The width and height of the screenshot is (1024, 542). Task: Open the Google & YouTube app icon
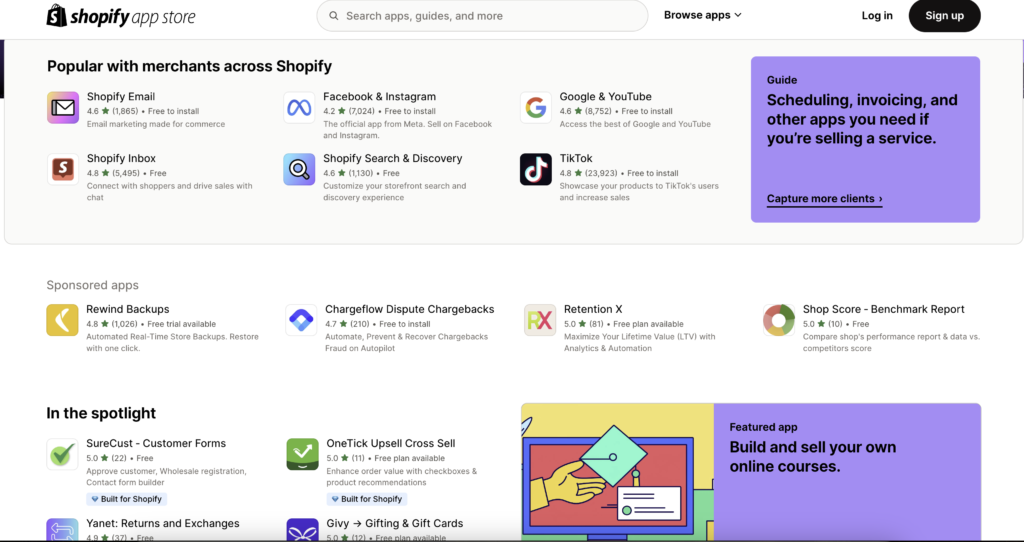pyautogui.click(x=536, y=108)
